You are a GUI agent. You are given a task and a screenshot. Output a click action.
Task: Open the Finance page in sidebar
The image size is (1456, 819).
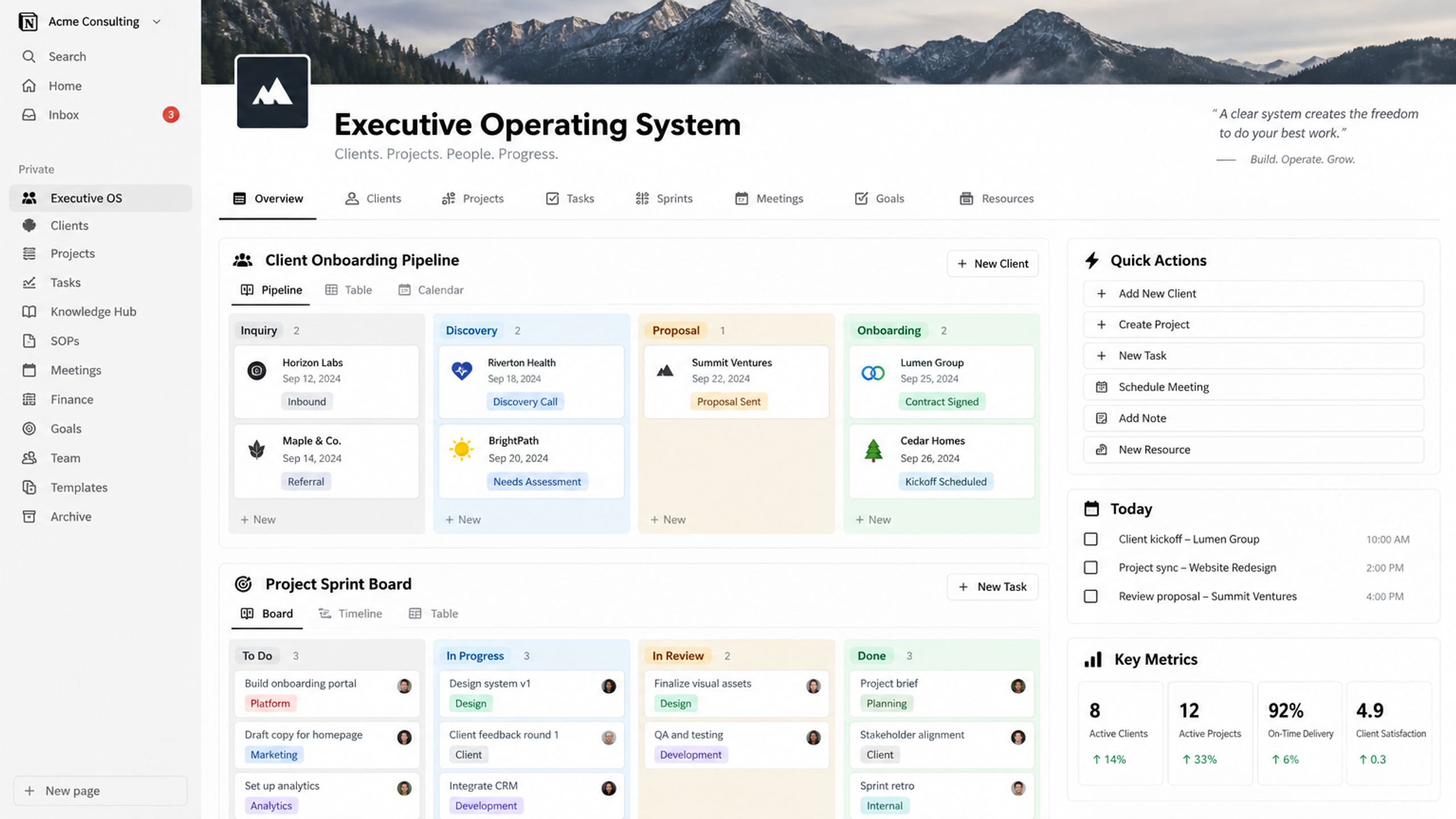pyautogui.click(x=100, y=400)
